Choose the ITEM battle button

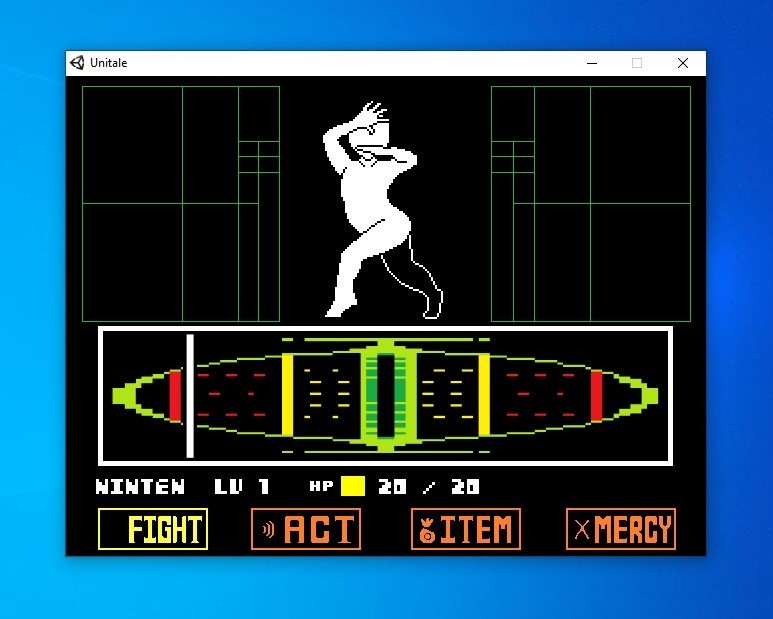(x=466, y=529)
